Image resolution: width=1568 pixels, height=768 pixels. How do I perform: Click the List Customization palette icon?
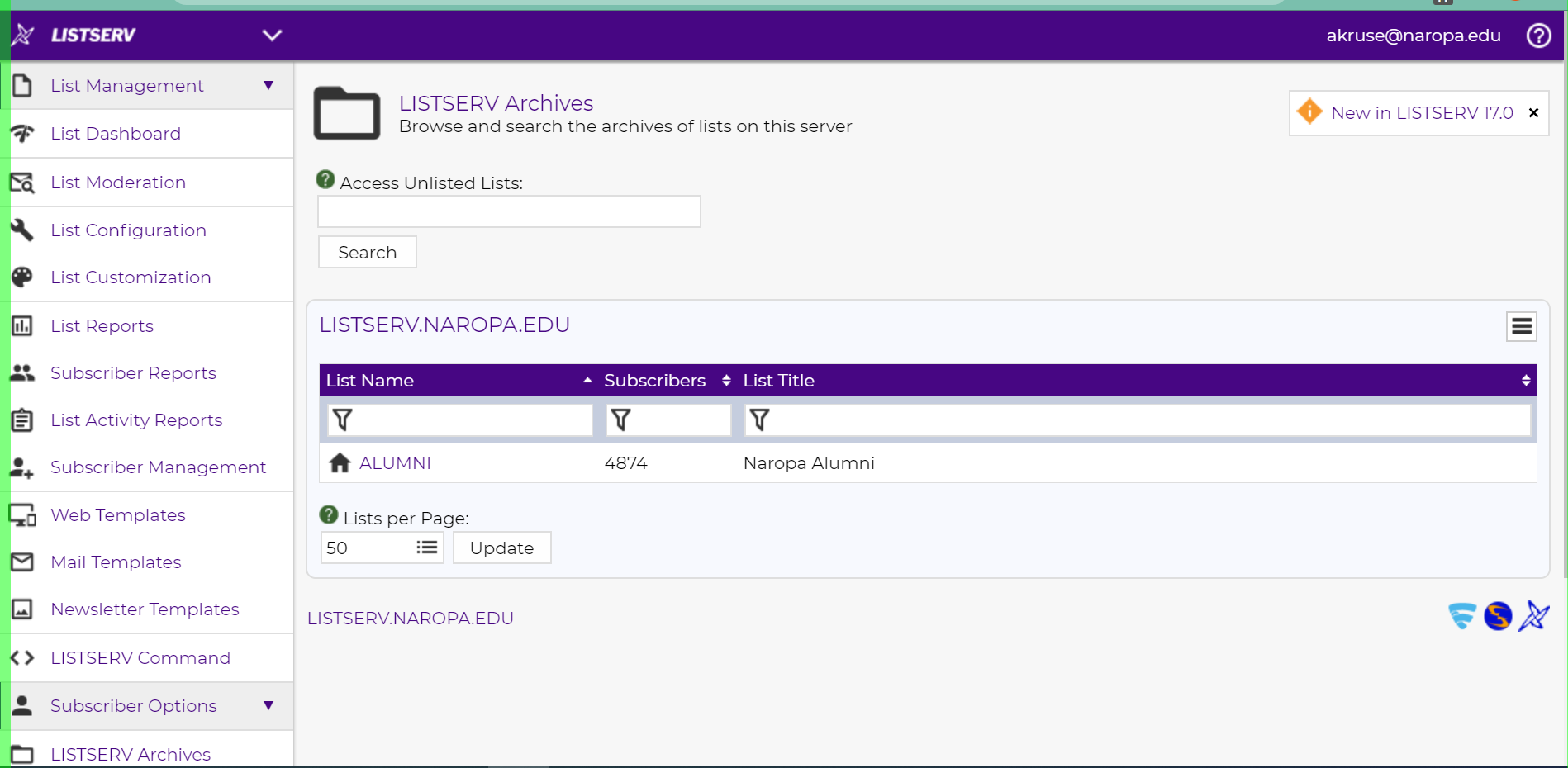22,277
